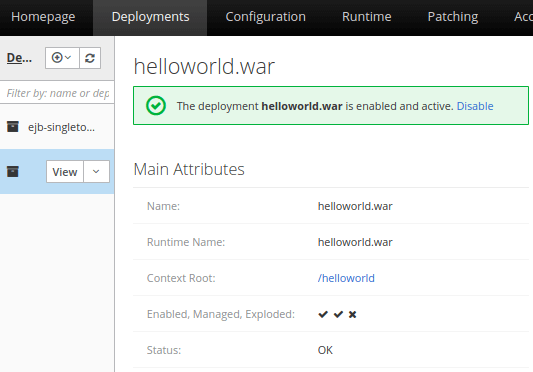Screen dimensions: 533x372
Task: Click the Disable link
Action: [x=475, y=106]
